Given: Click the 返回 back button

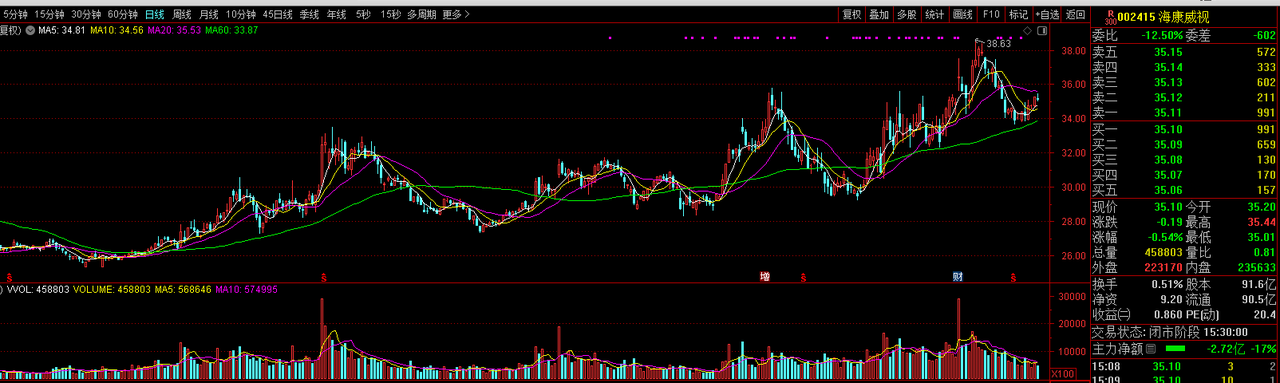Looking at the screenshot, I should click(1075, 15).
